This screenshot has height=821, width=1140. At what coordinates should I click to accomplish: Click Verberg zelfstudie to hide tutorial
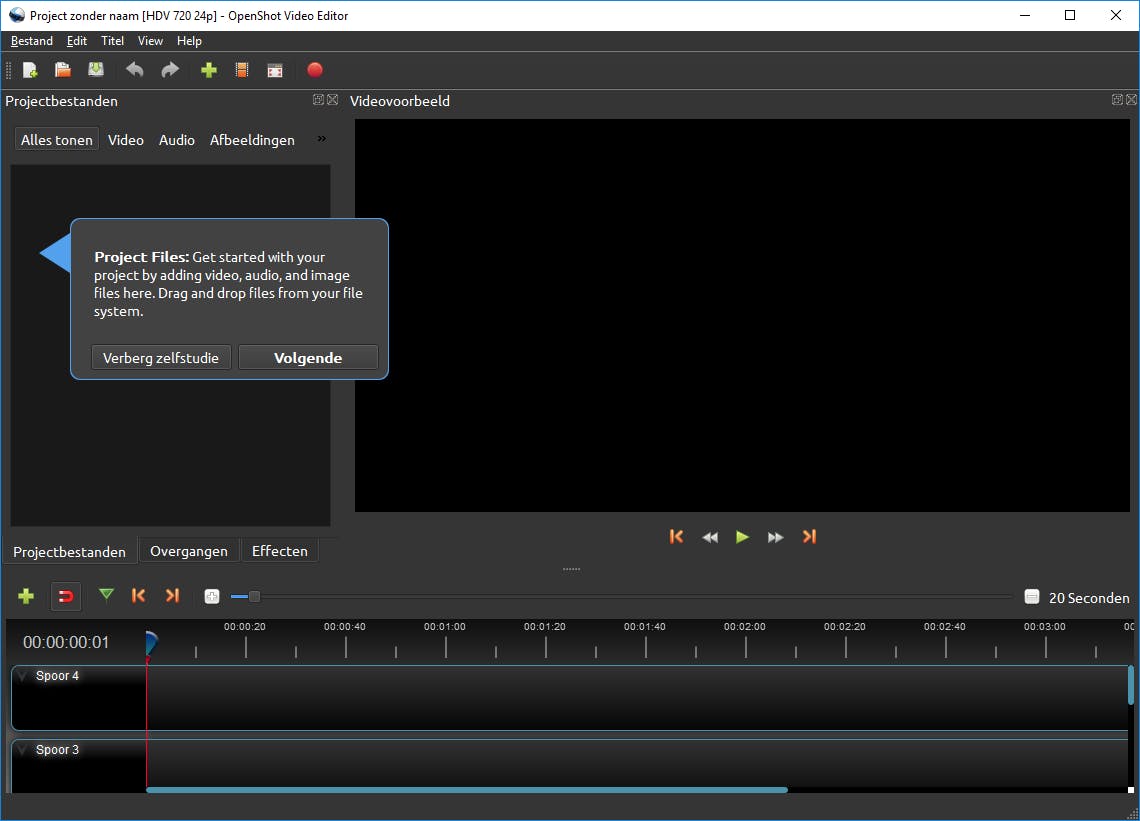(161, 358)
